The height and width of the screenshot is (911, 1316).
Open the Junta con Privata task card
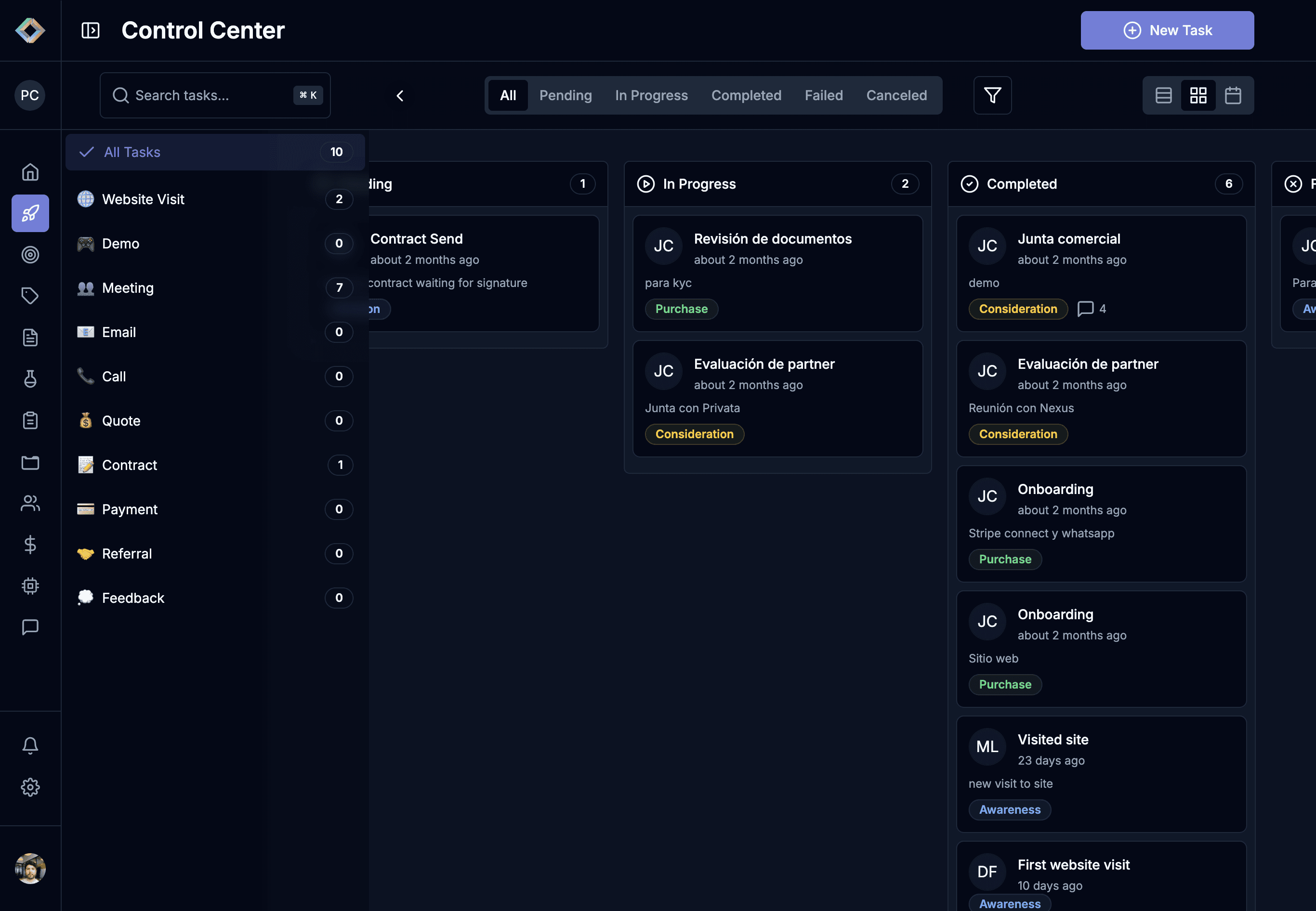pyautogui.click(x=777, y=398)
